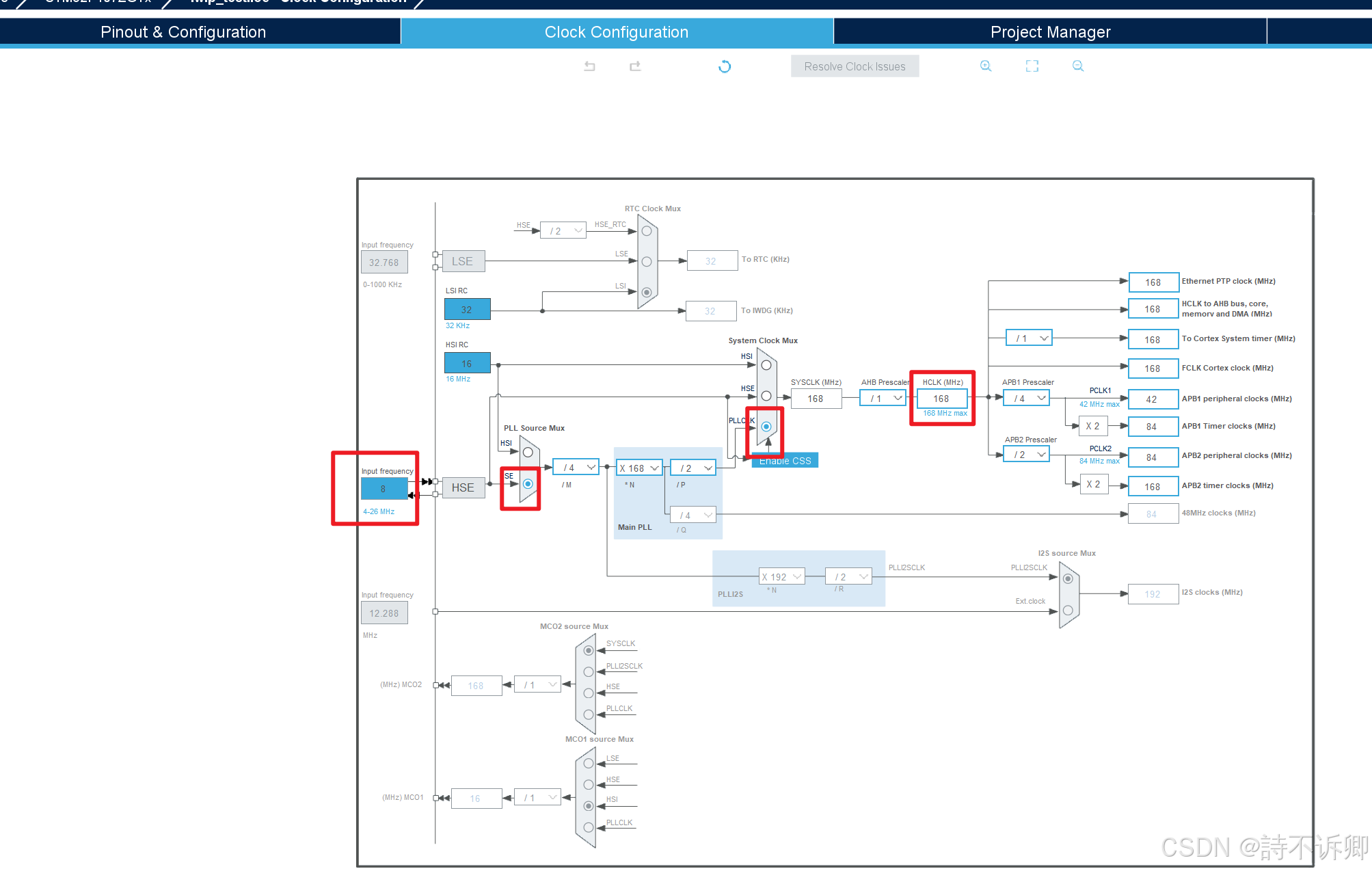Select Ext.clock in I2S source Mux
The image size is (1372, 871).
[x=1068, y=610]
